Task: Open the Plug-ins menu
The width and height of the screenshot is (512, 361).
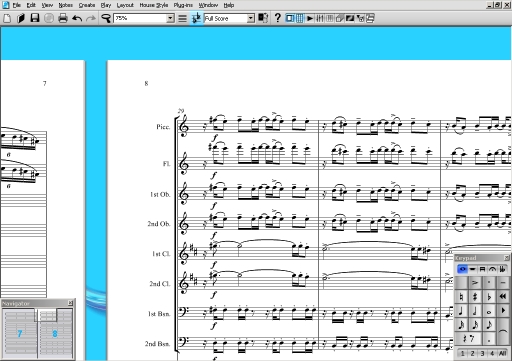Action: pyautogui.click(x=183, y=5)
